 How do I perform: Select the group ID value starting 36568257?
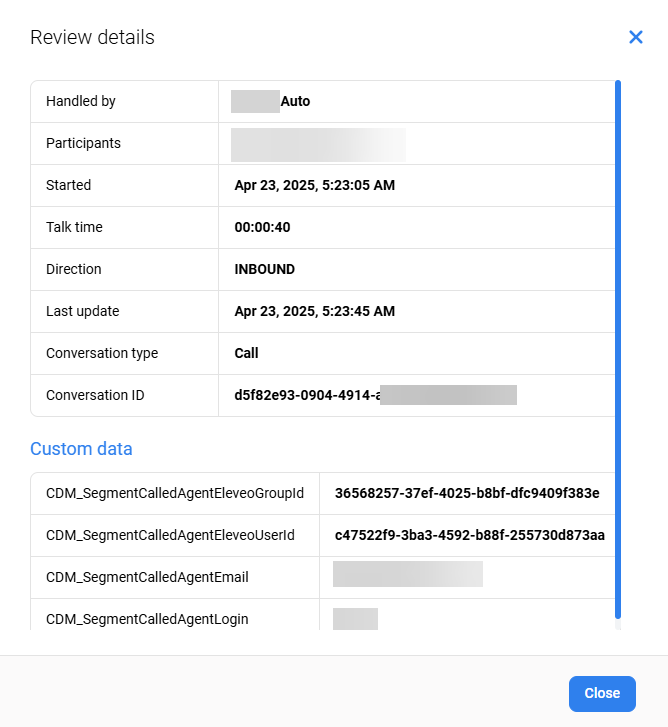467,493
